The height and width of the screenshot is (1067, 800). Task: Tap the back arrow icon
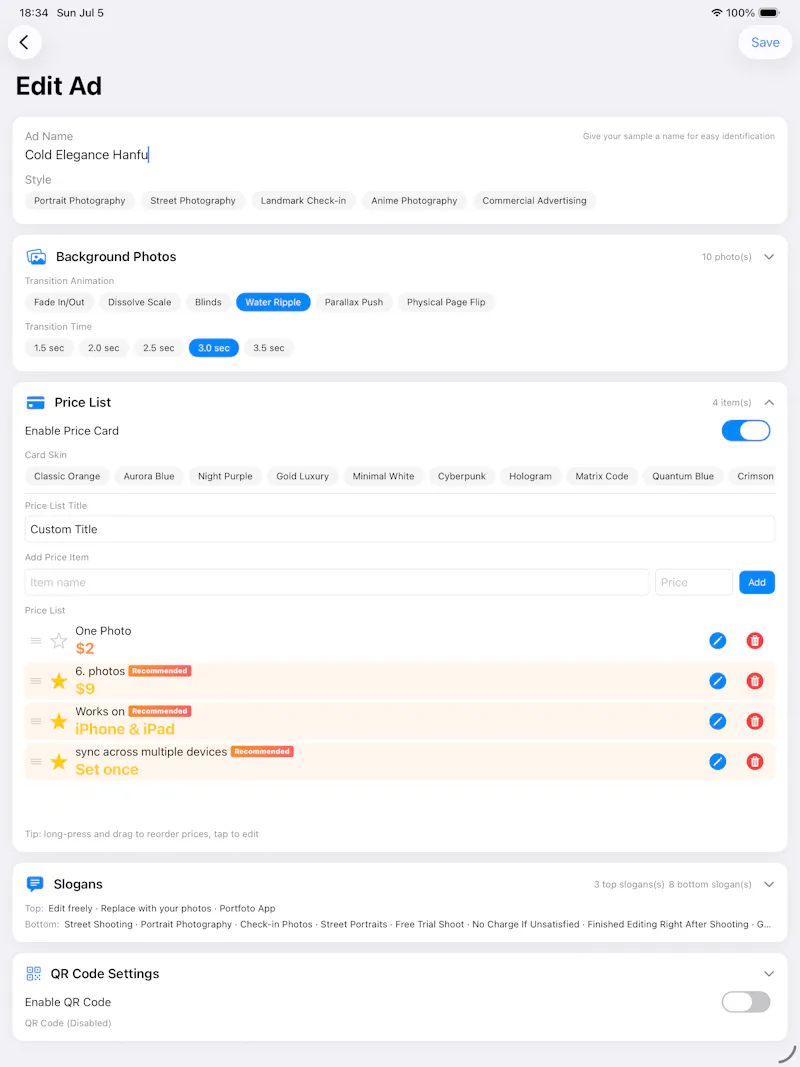point(24,42)
